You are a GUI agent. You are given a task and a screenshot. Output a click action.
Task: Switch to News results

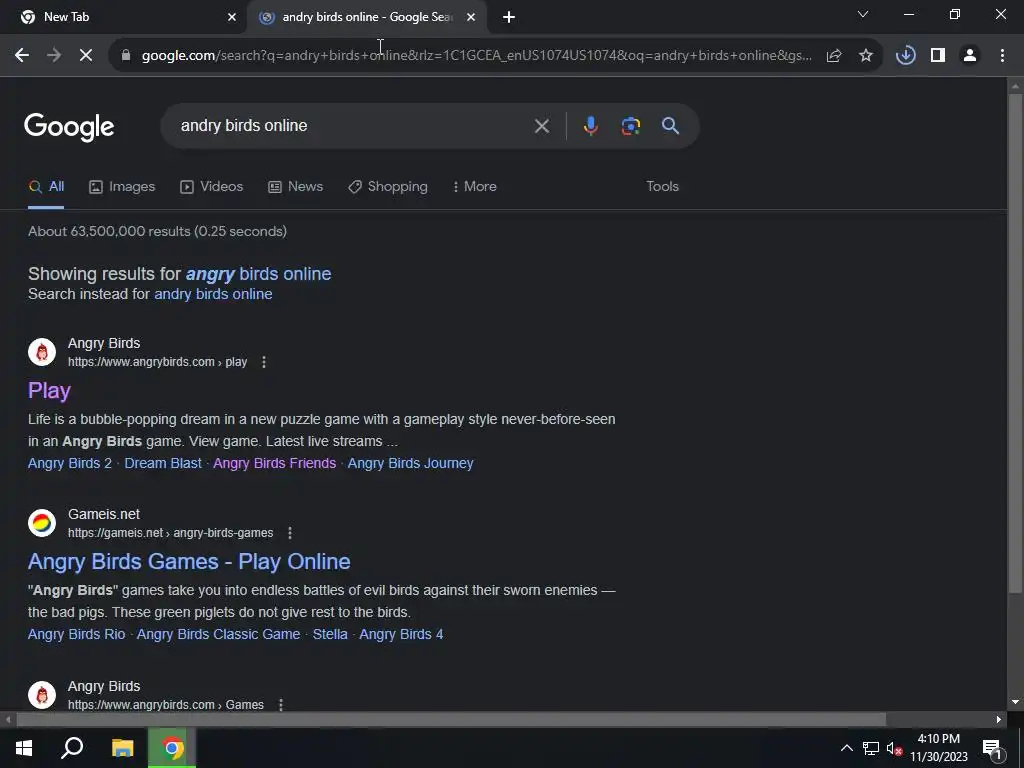(295, 187)
